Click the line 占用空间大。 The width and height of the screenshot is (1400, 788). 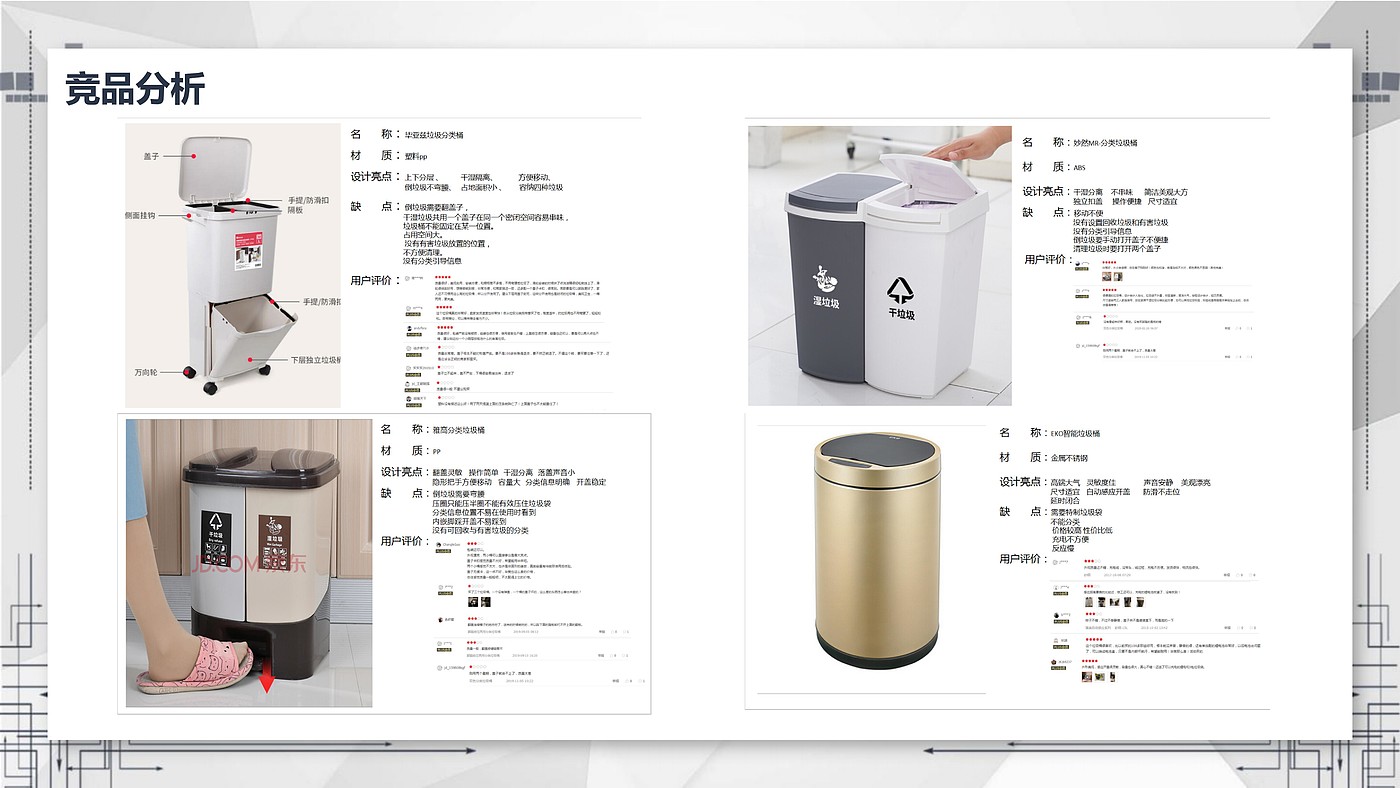coord(425,235)
